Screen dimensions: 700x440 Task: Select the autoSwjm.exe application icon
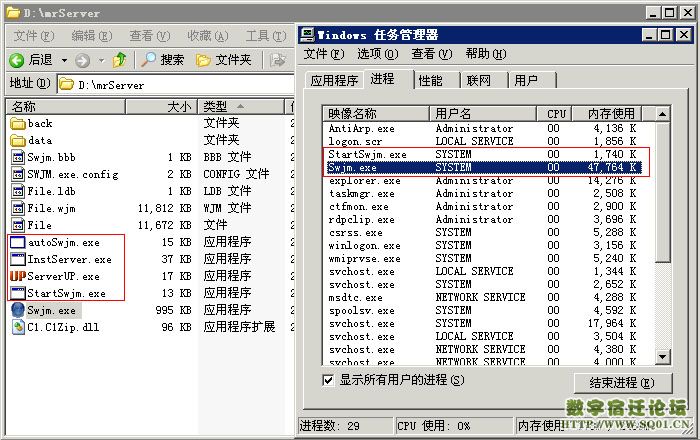click(x=18, y=242)
